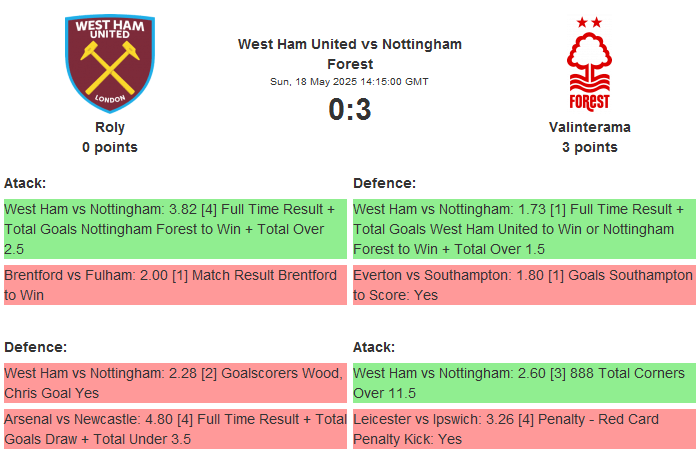The image size is (700, 460).
Task: Open the Leicester vs Ipswich penalty bet
Action: click(524, 429)
